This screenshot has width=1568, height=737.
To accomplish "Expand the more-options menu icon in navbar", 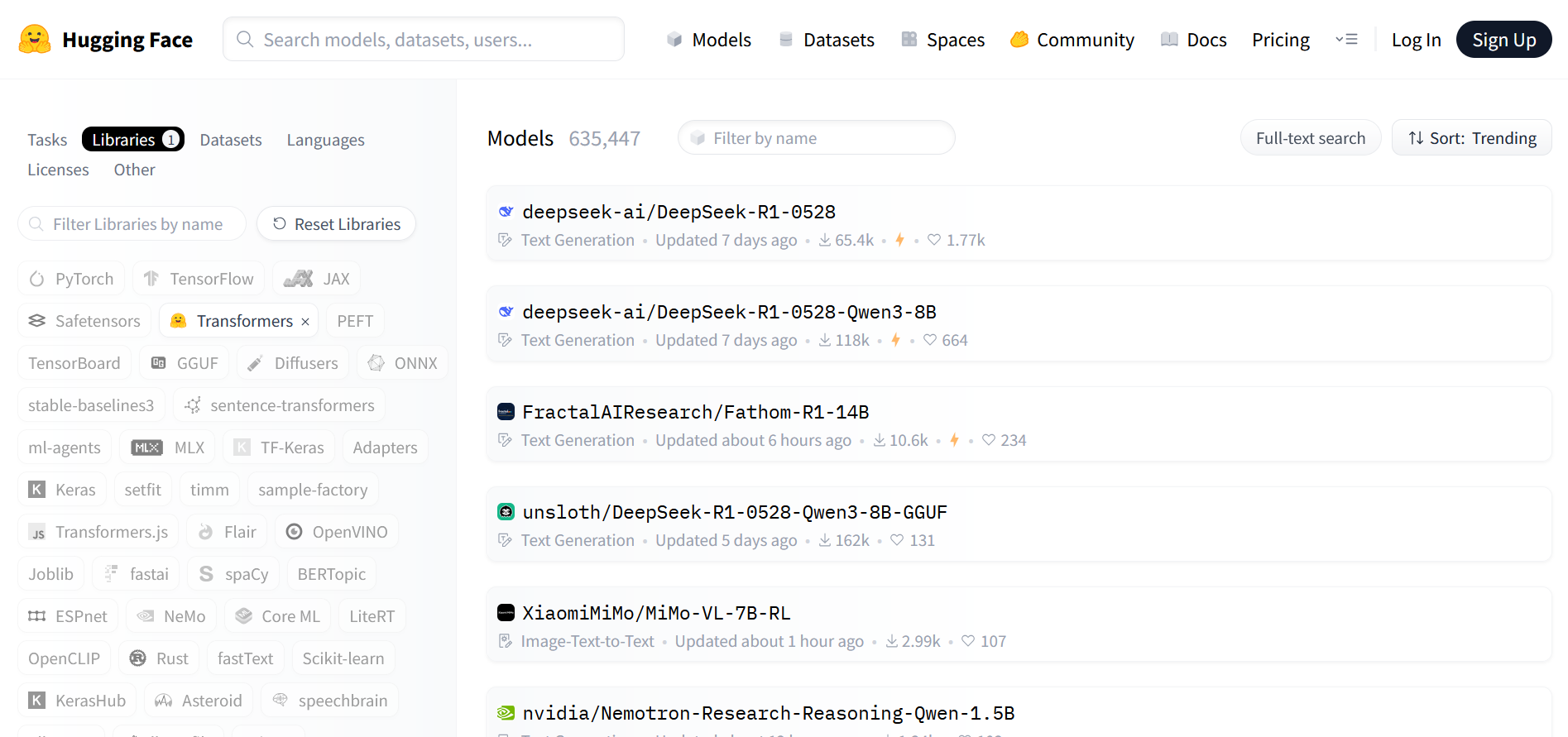I will (x=1346, y=39).
